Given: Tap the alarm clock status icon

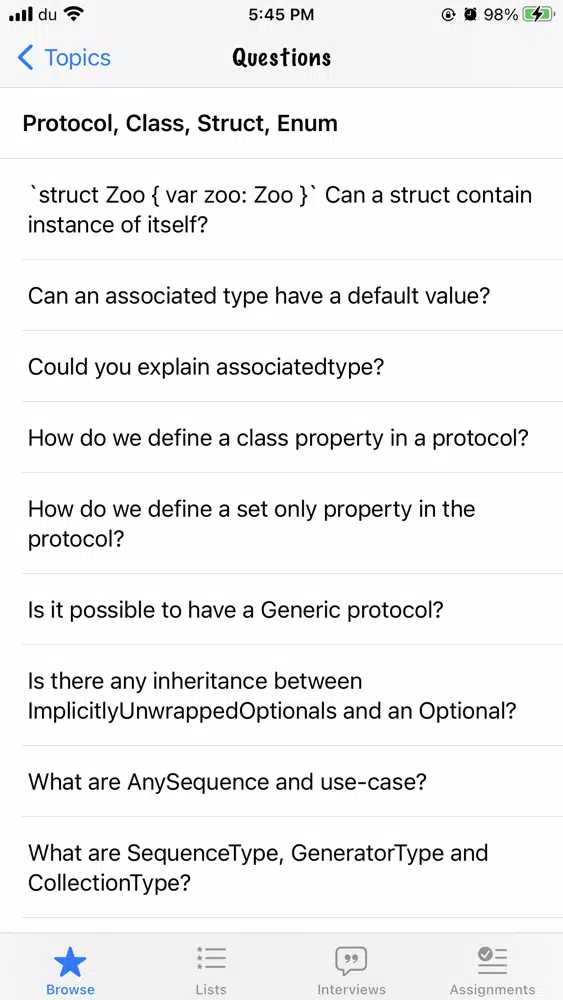Looking at the screenshot, I should [x=471, y=15].
